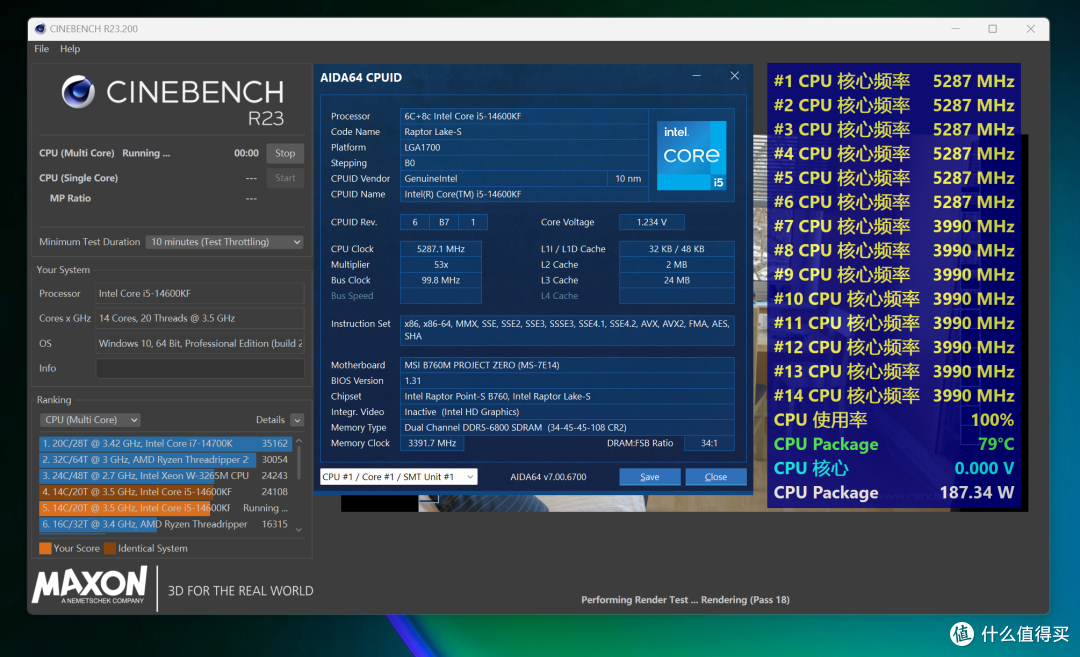
Task: Open the Help menu in Cinebench
Action: [70, 49]
